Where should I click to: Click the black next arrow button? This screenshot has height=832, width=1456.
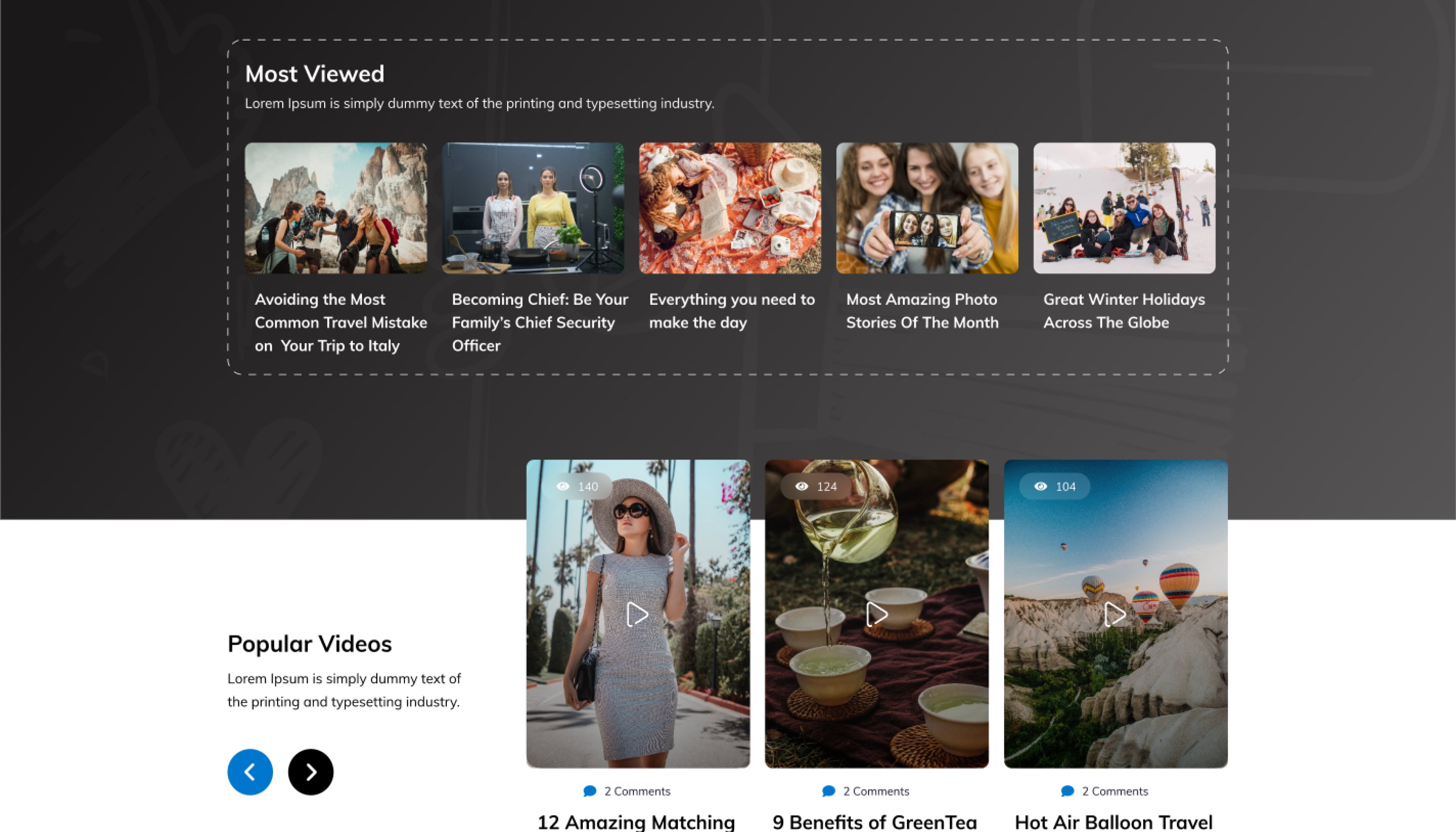click(310, 772)
